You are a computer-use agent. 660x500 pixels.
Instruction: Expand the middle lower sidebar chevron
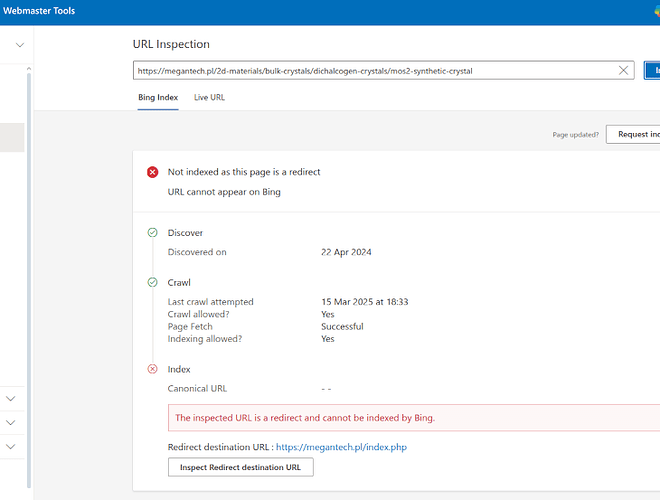[11, 422]
